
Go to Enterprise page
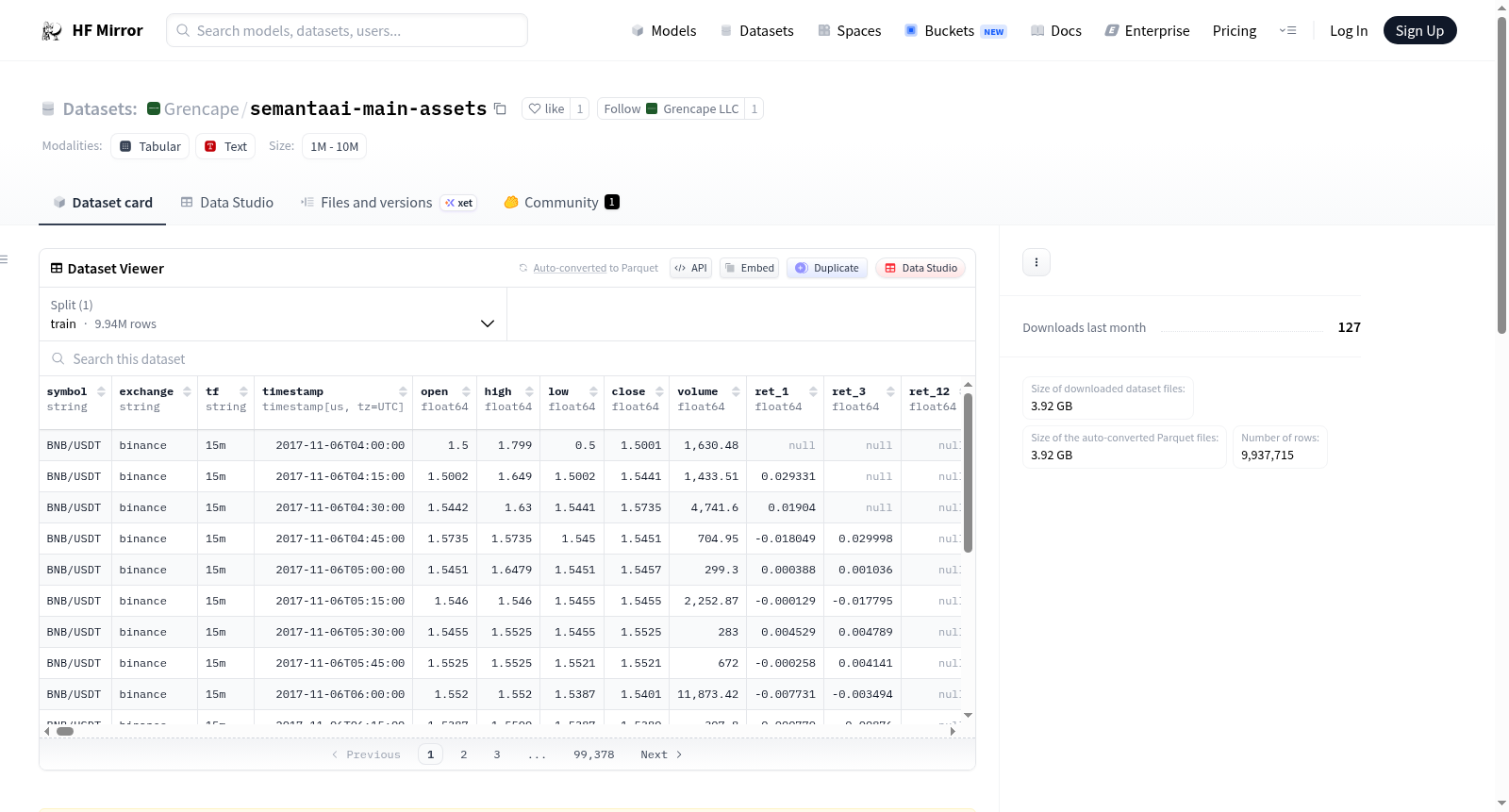[1147, 30]
